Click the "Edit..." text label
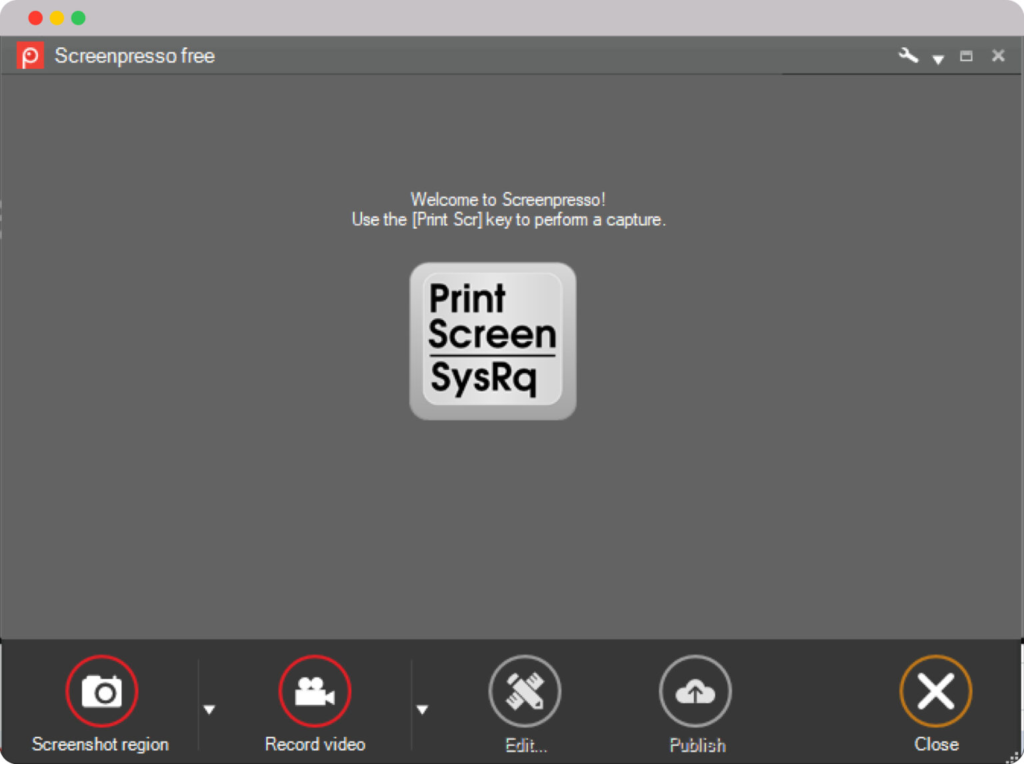 526,745
